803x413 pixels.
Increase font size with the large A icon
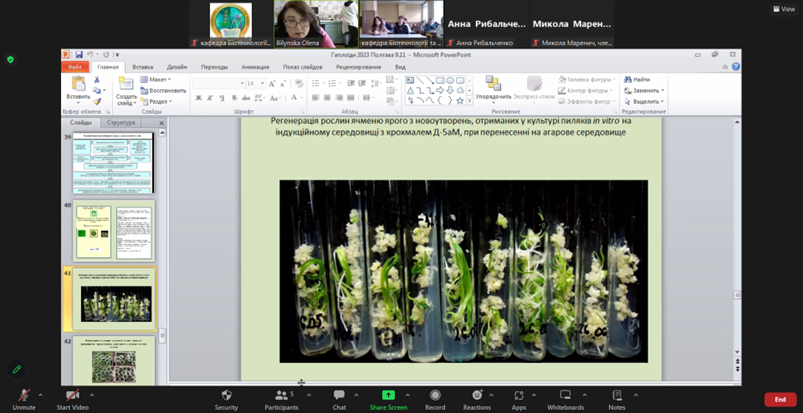(272, 84)
